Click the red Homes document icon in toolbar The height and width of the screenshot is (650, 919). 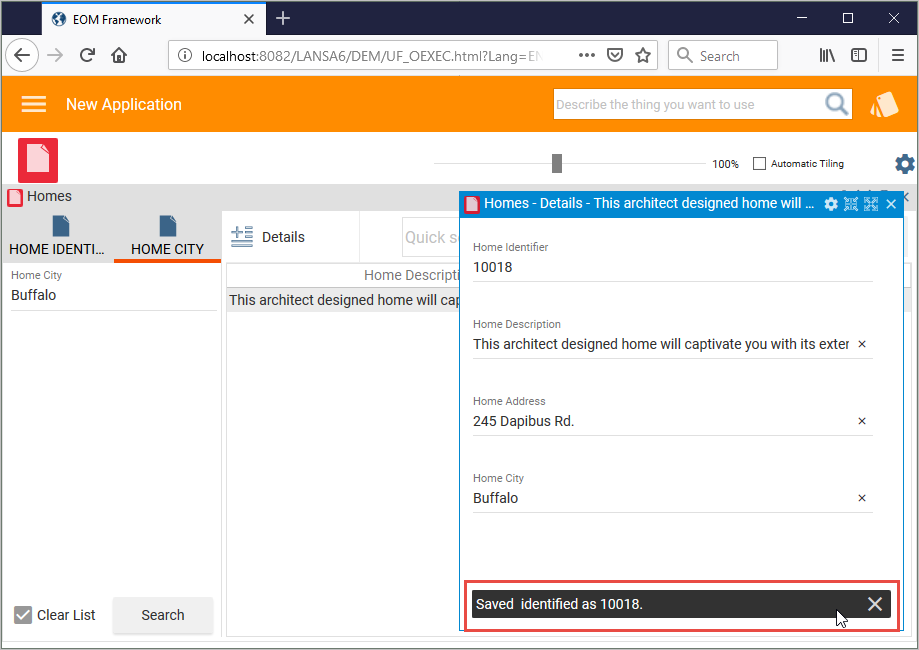[38, 160]
